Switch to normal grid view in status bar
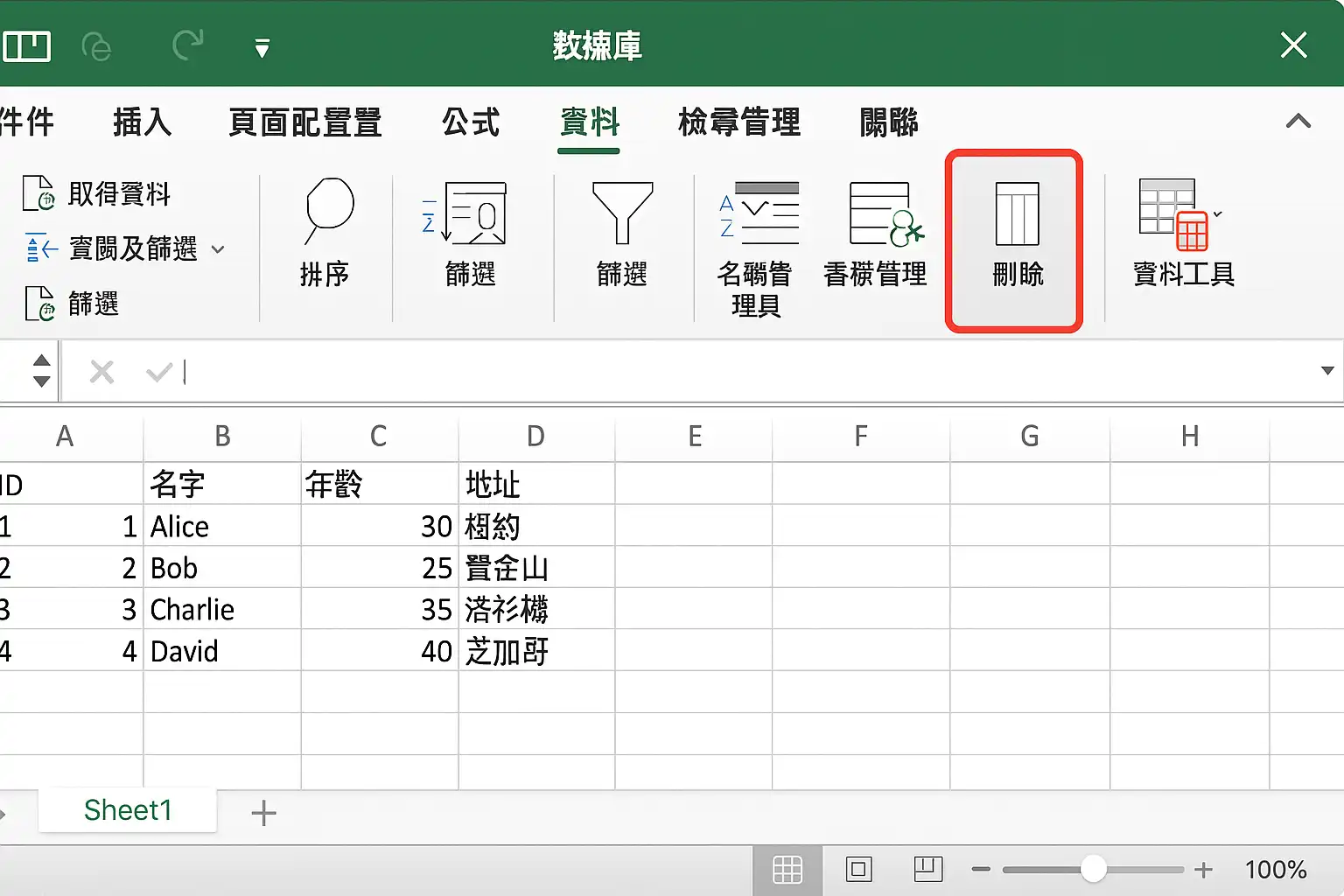Image resolution: width=1344 pixels, height=896 pixels. pyautogui.click(x=787, y=869)
